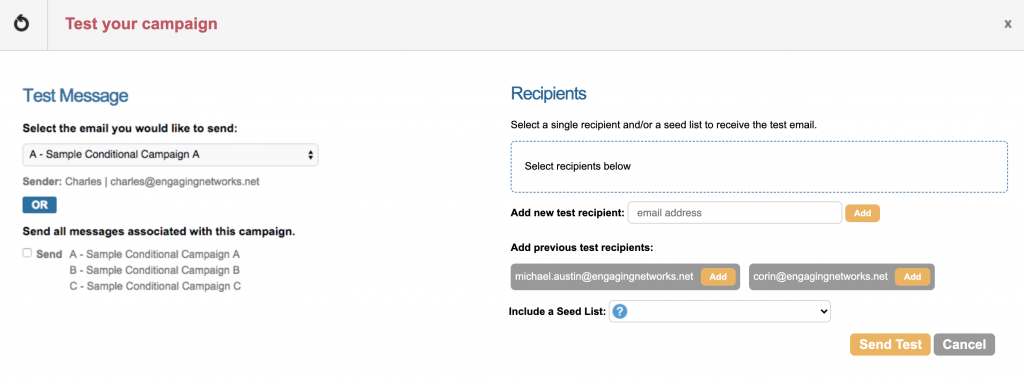Expand the Include a Seed List dropdown

click(x=720, y=311)
